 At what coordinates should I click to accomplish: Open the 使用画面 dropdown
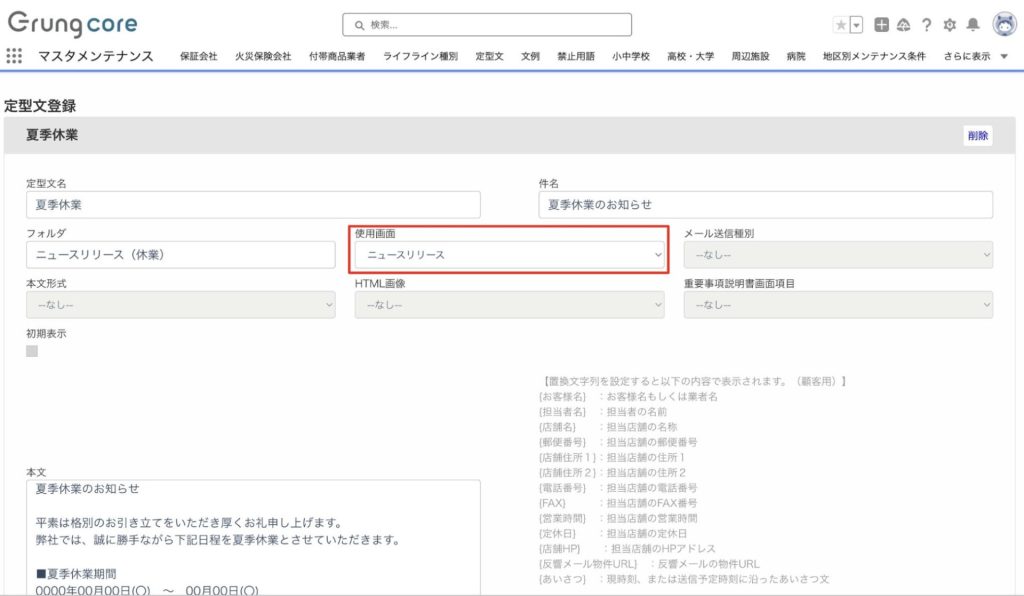509,255
